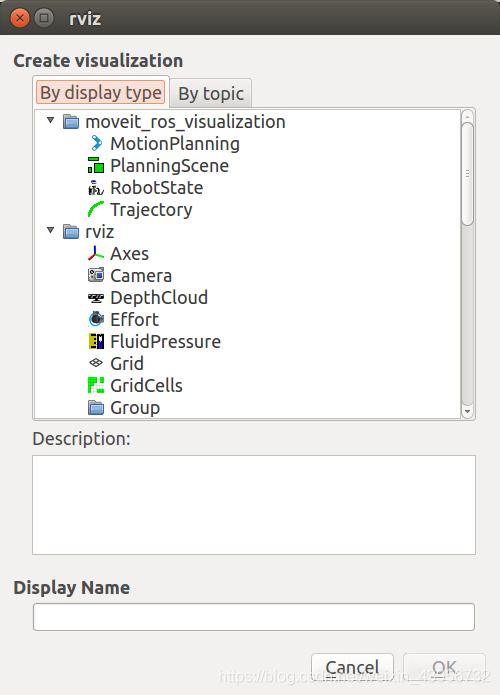Collapse the moveit_ros_visualization tree node

tap(51, 120)
